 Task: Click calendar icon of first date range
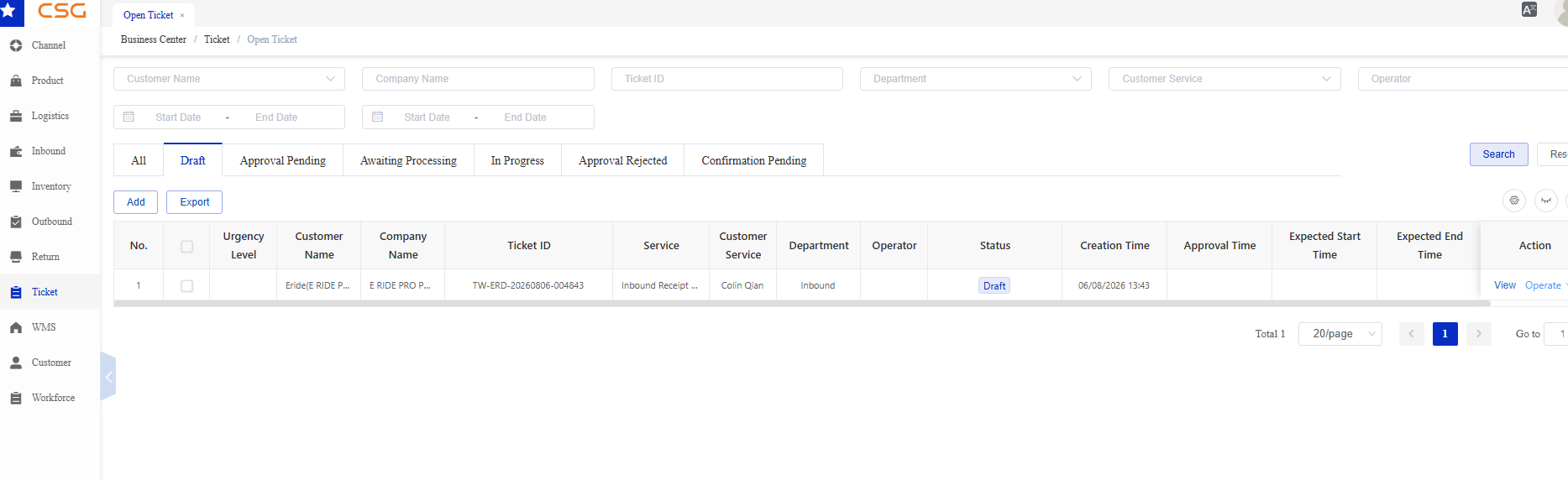point(128,117)
